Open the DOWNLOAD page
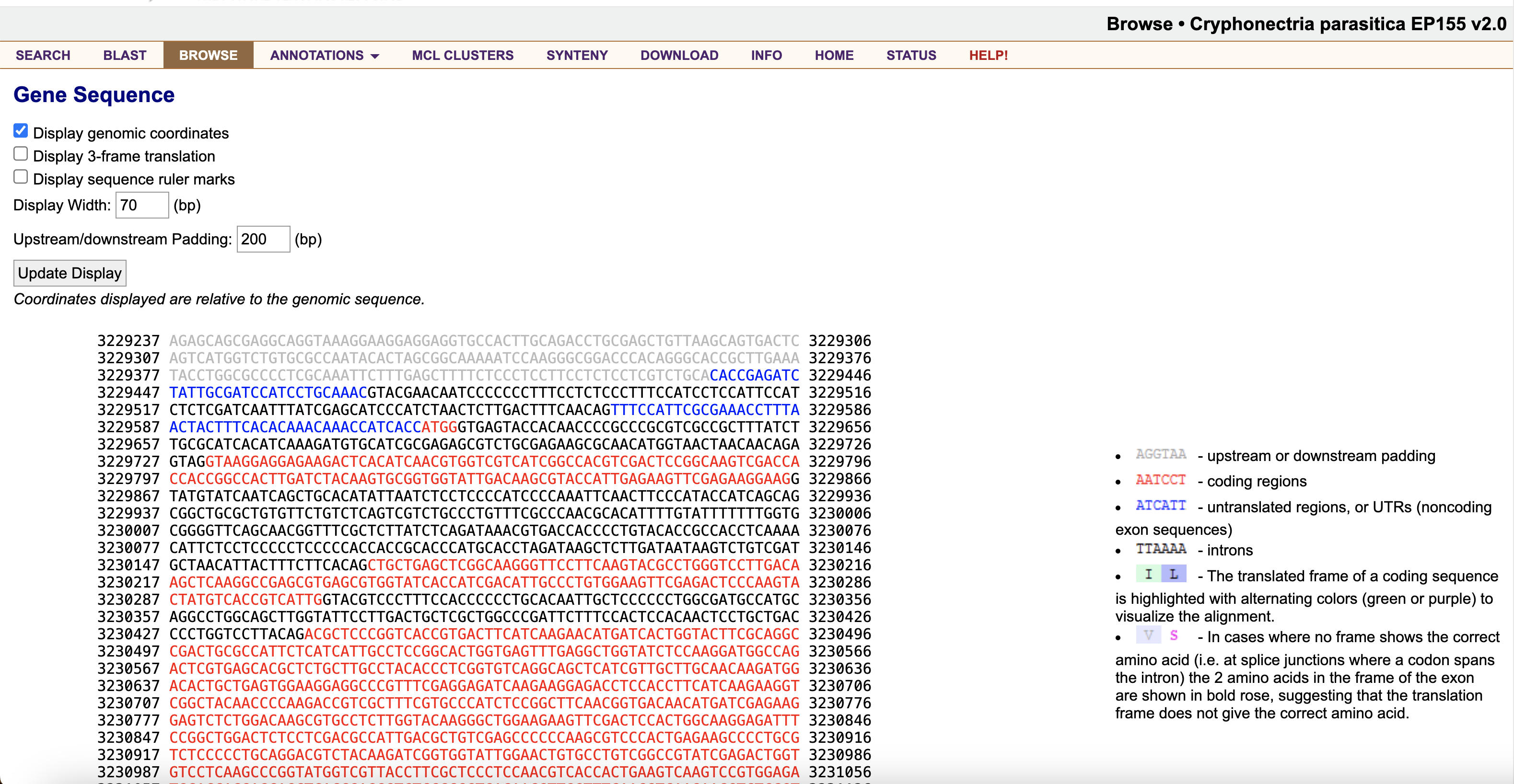This screenshot has width=1514, height=784. click(679, 55)
